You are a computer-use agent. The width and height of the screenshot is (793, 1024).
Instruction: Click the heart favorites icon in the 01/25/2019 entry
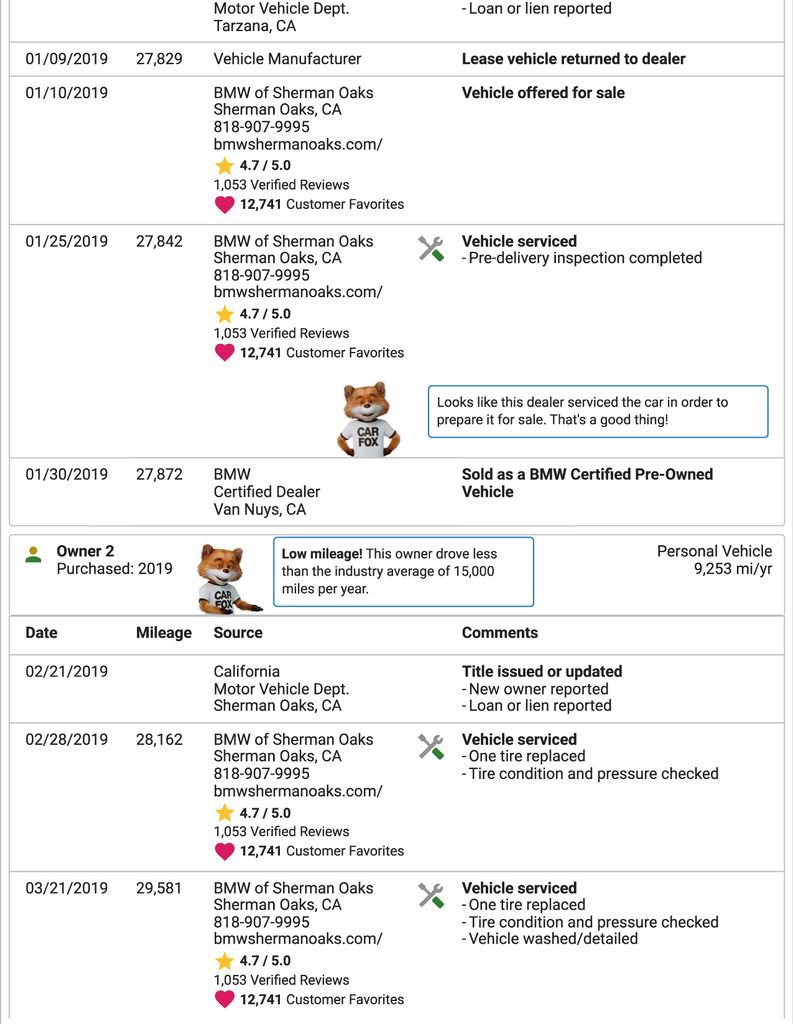tap(224, 353)
